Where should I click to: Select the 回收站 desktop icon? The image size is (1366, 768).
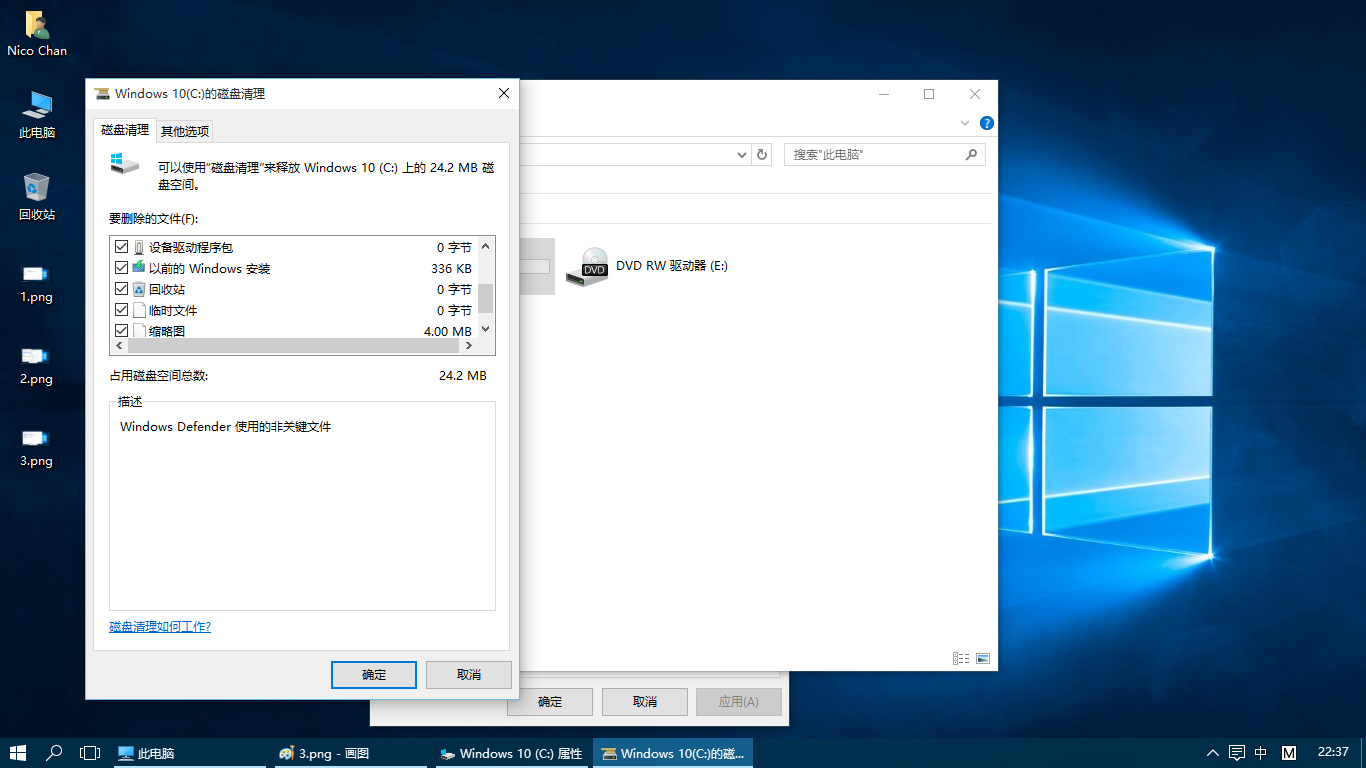[x=37, y=187]
